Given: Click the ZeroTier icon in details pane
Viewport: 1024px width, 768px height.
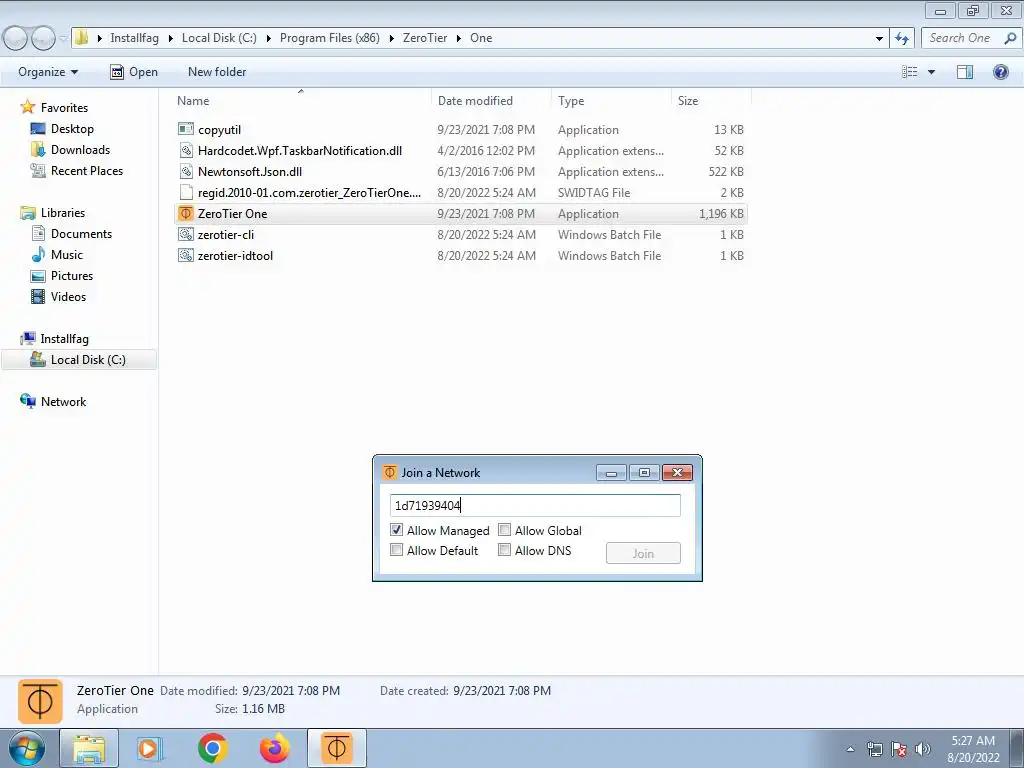Looking at the screenshot, I should [40, 701].
